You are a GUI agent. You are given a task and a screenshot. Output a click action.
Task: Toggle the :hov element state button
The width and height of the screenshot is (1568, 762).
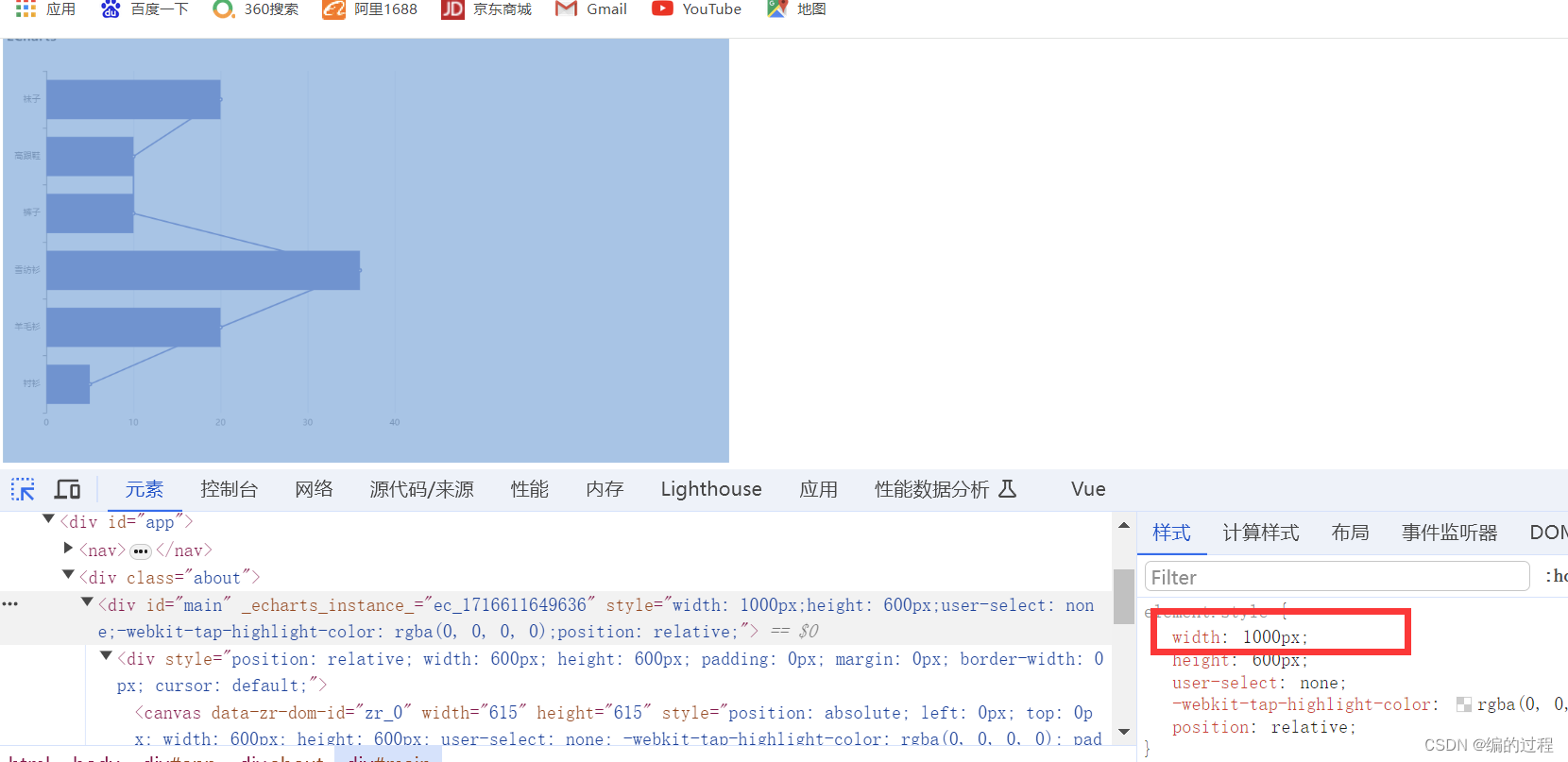1557,576
